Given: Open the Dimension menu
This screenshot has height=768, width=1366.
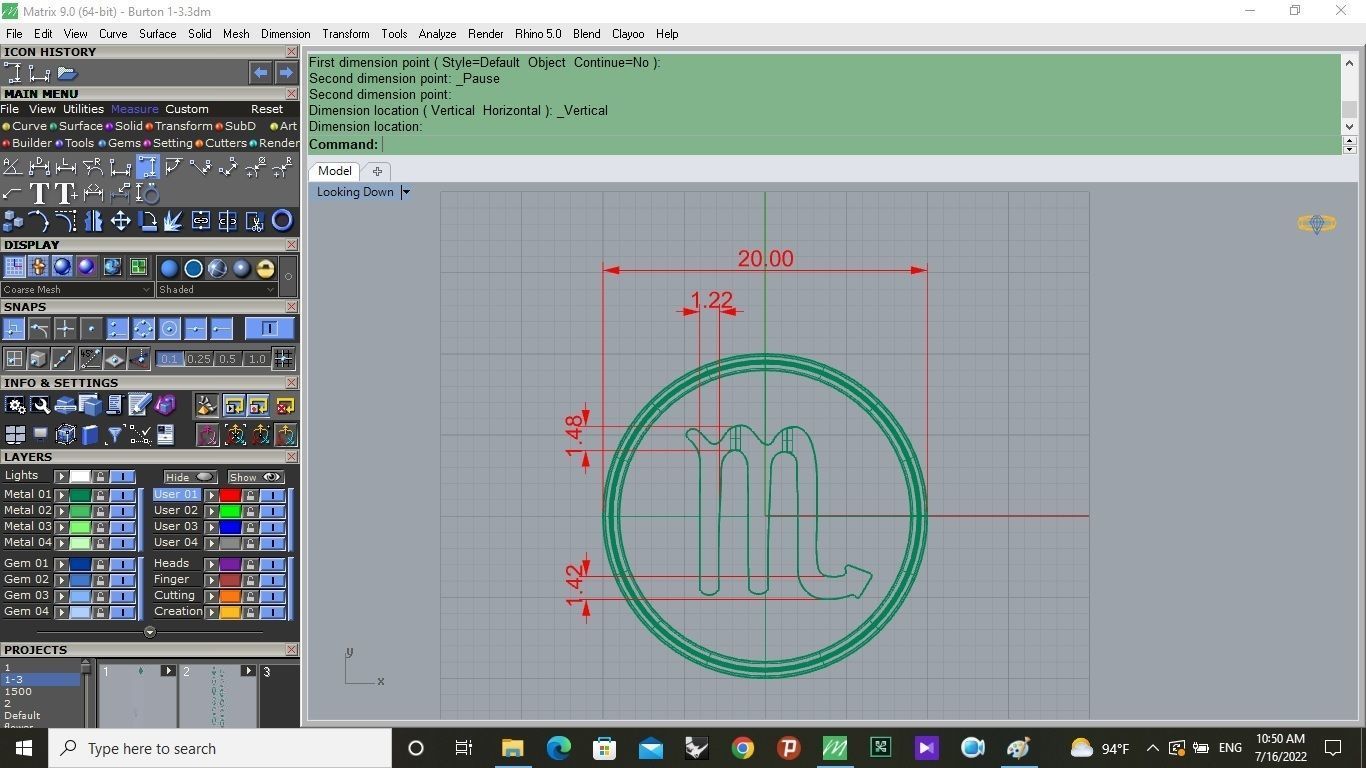Looking at the screenshot, I should [x=286, y=34].
